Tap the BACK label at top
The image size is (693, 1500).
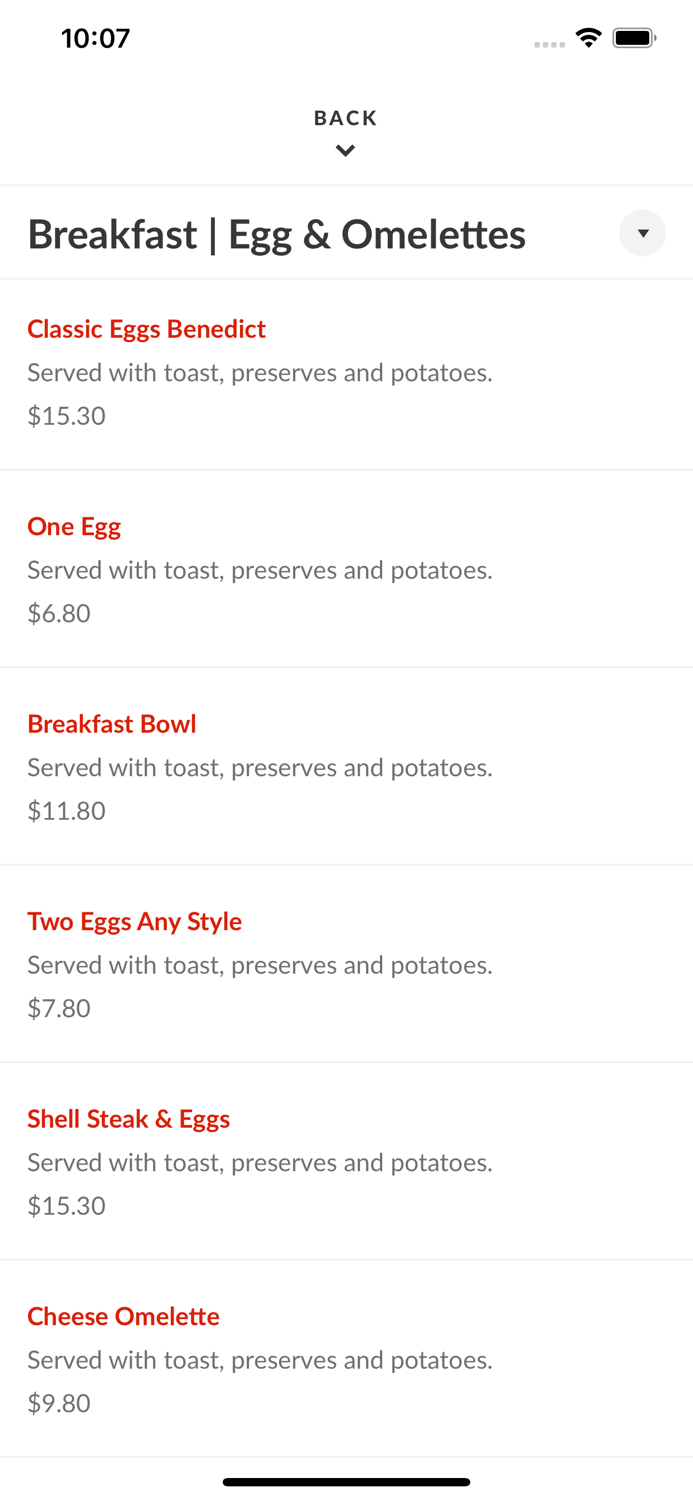pos(345,118)
